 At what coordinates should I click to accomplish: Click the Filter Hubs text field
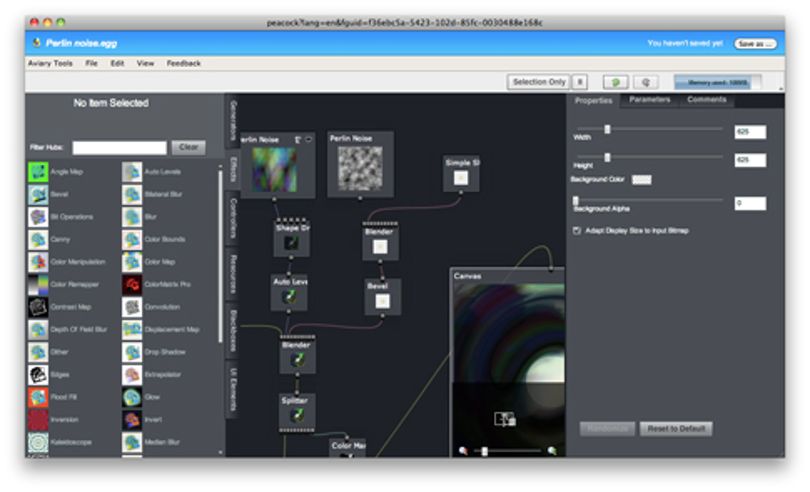[x=119, y=148]
